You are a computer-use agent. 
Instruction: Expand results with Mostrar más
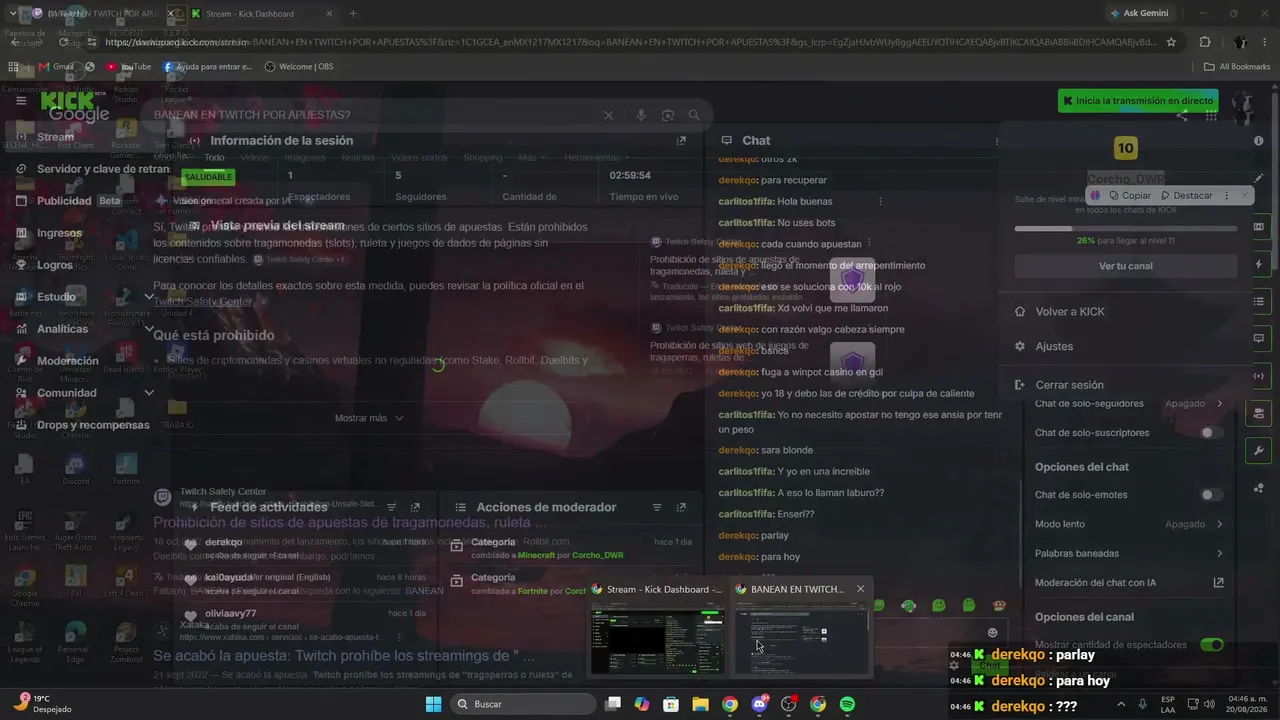[x=369, y=418]
